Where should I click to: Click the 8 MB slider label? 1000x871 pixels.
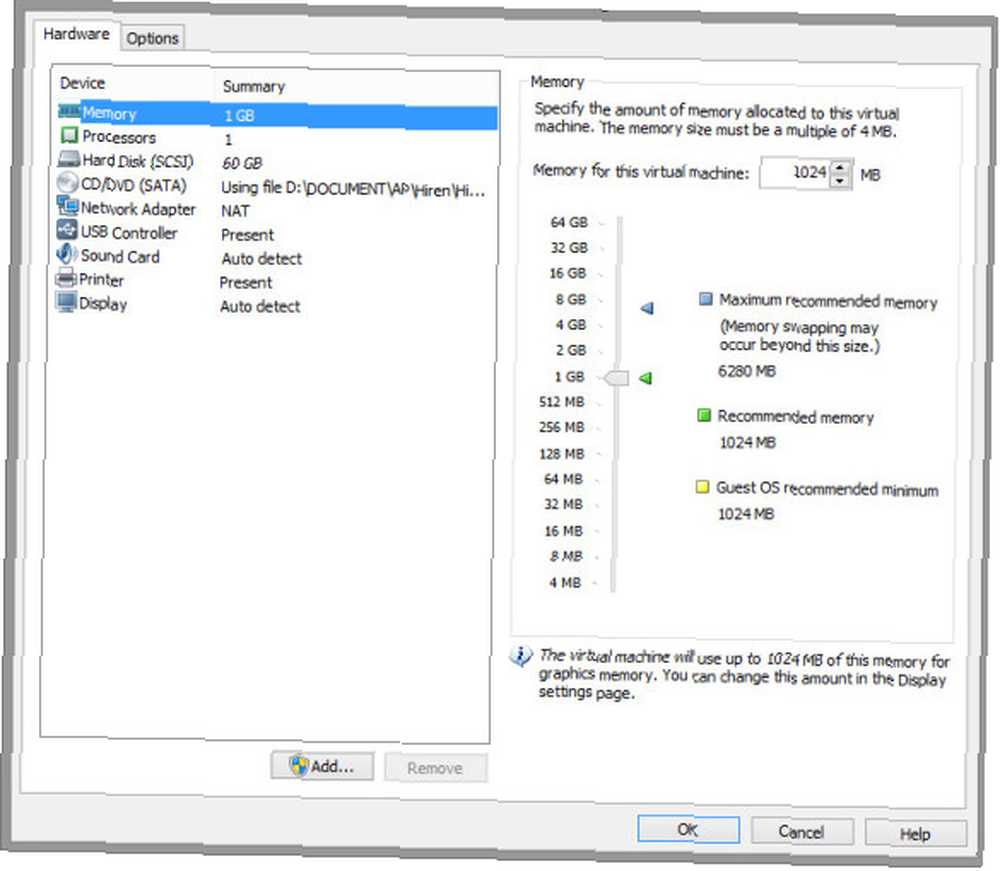coord(566,556)
